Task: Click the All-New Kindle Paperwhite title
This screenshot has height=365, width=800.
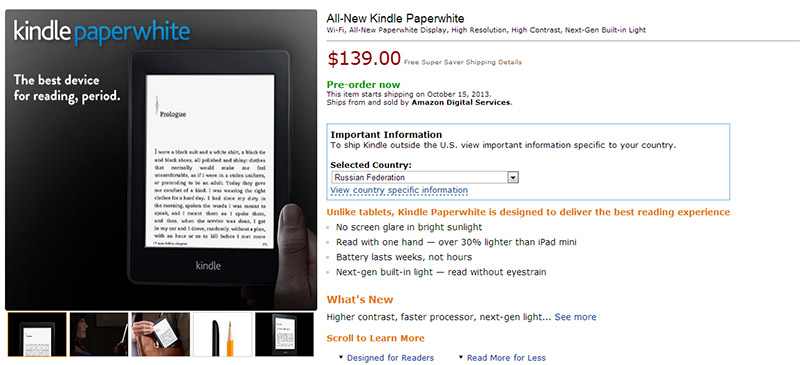Action: pyautogui.click(x=395, y=19)
